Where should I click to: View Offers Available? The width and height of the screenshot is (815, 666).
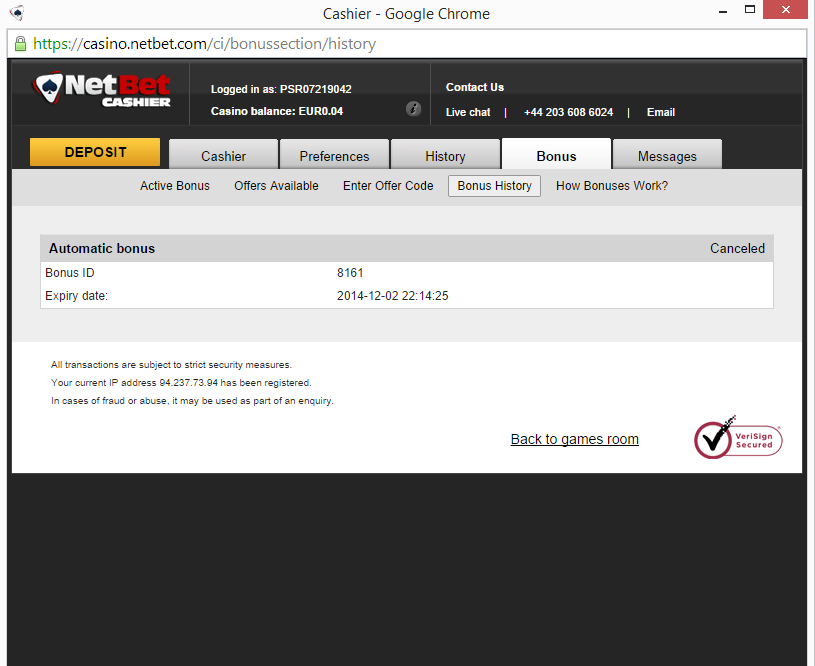pos(276,186)
